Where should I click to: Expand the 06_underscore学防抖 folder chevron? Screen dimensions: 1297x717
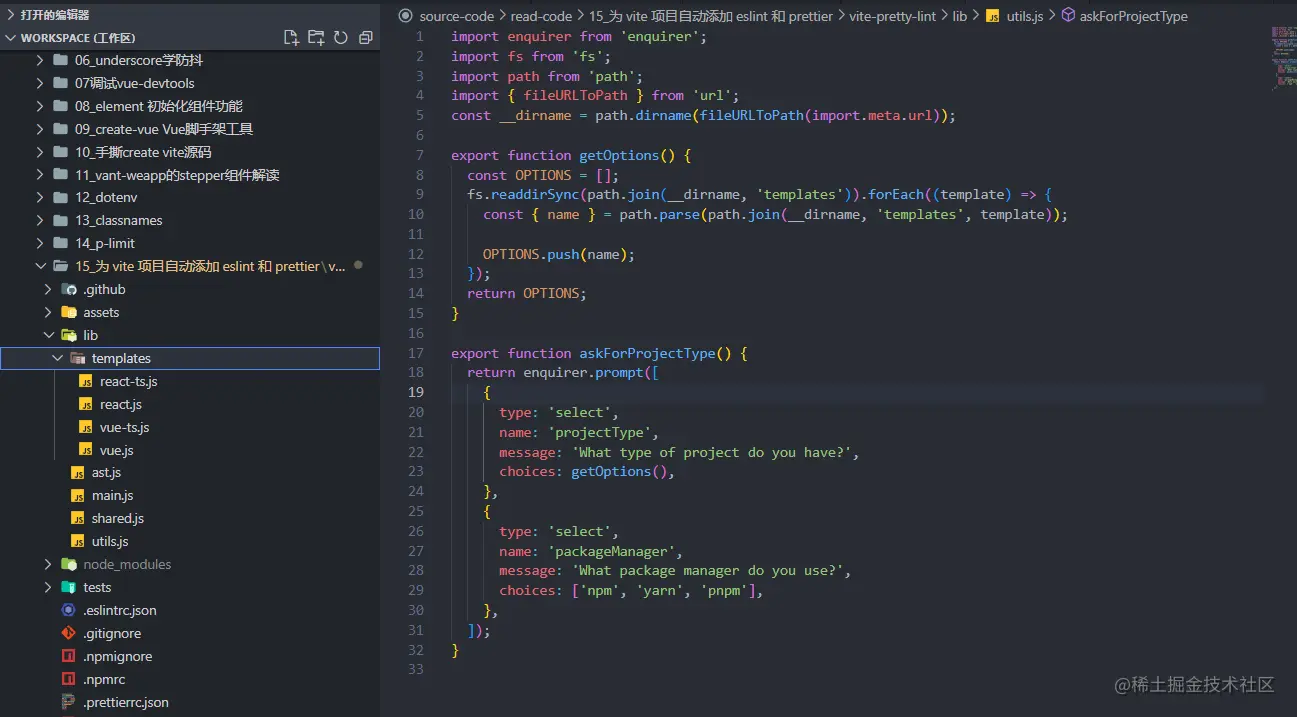click(x=40, y=60)
